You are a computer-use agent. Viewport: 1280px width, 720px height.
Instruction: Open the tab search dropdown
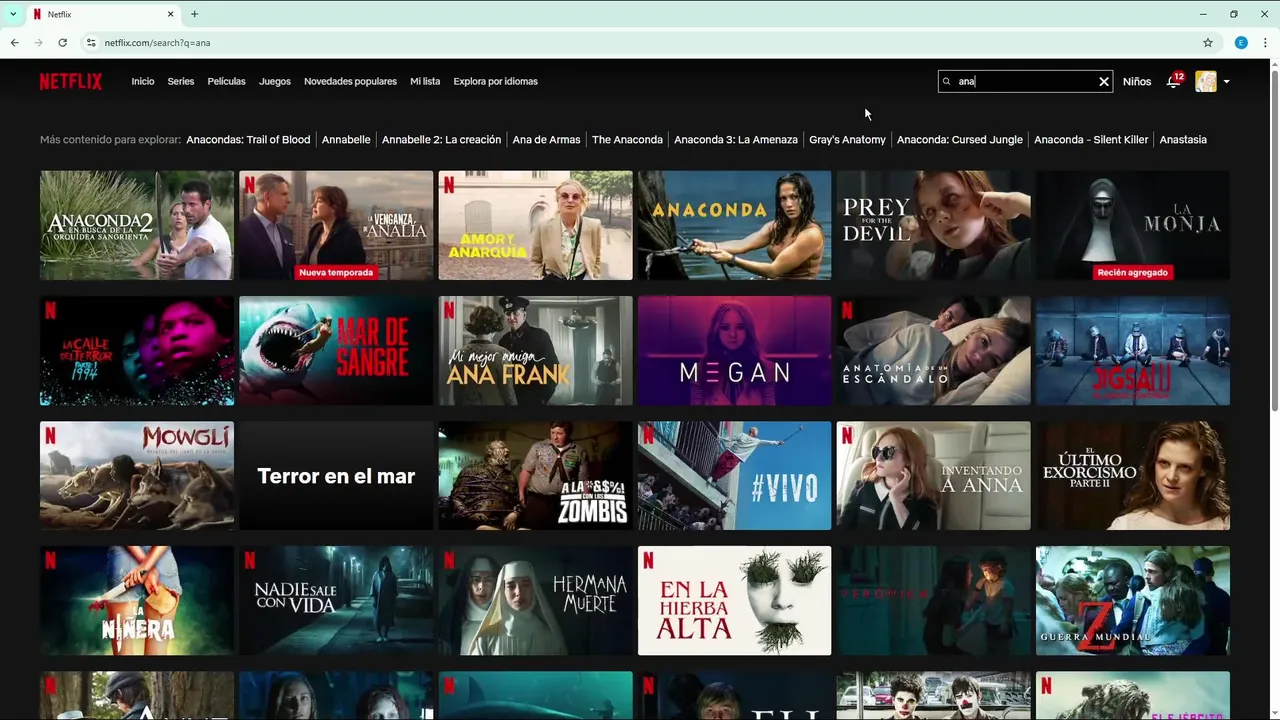point(12,14)
